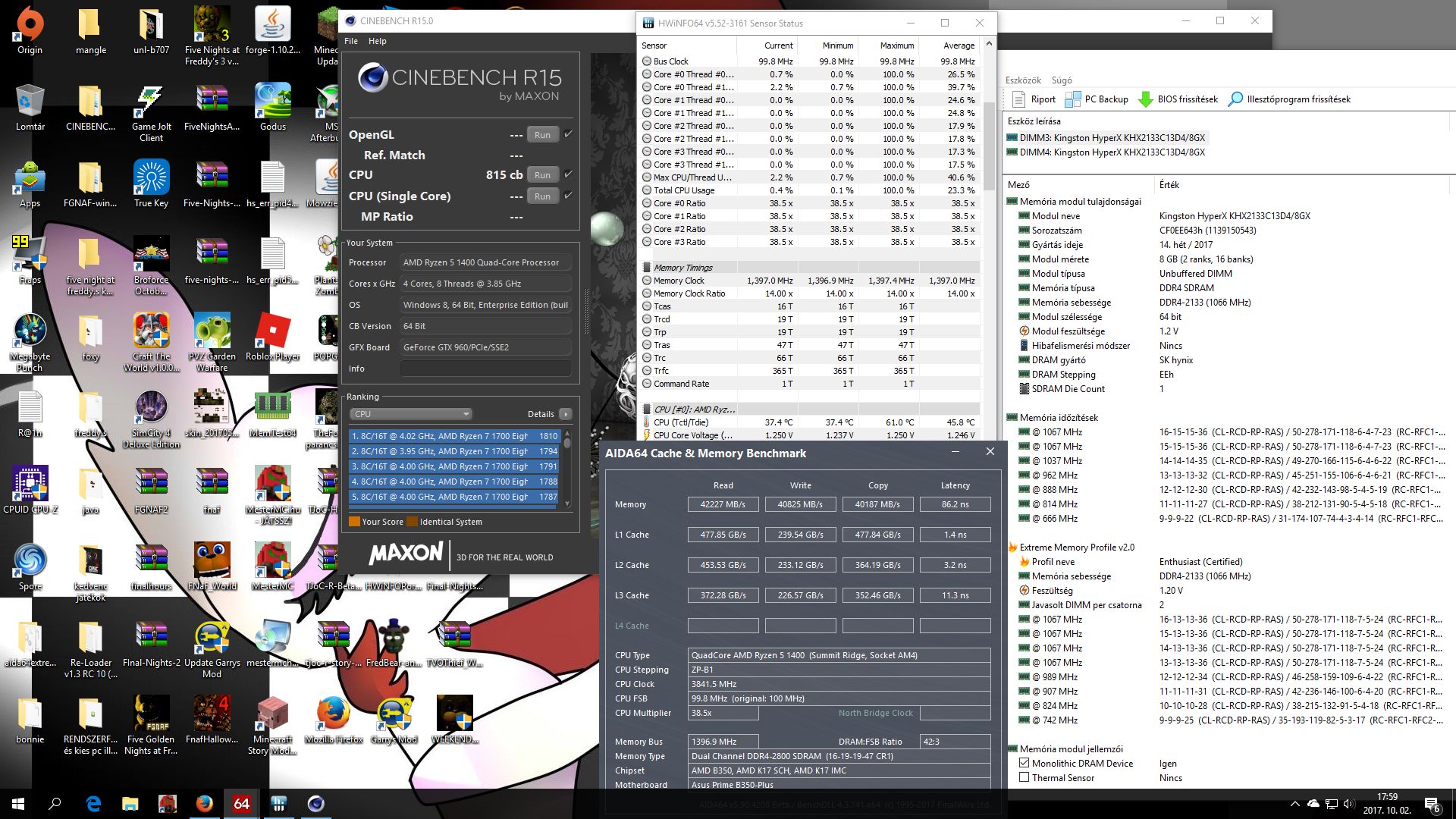
Task: Open the Godus desktop icon
Action: pyautogui.click(x=273, y=107)
